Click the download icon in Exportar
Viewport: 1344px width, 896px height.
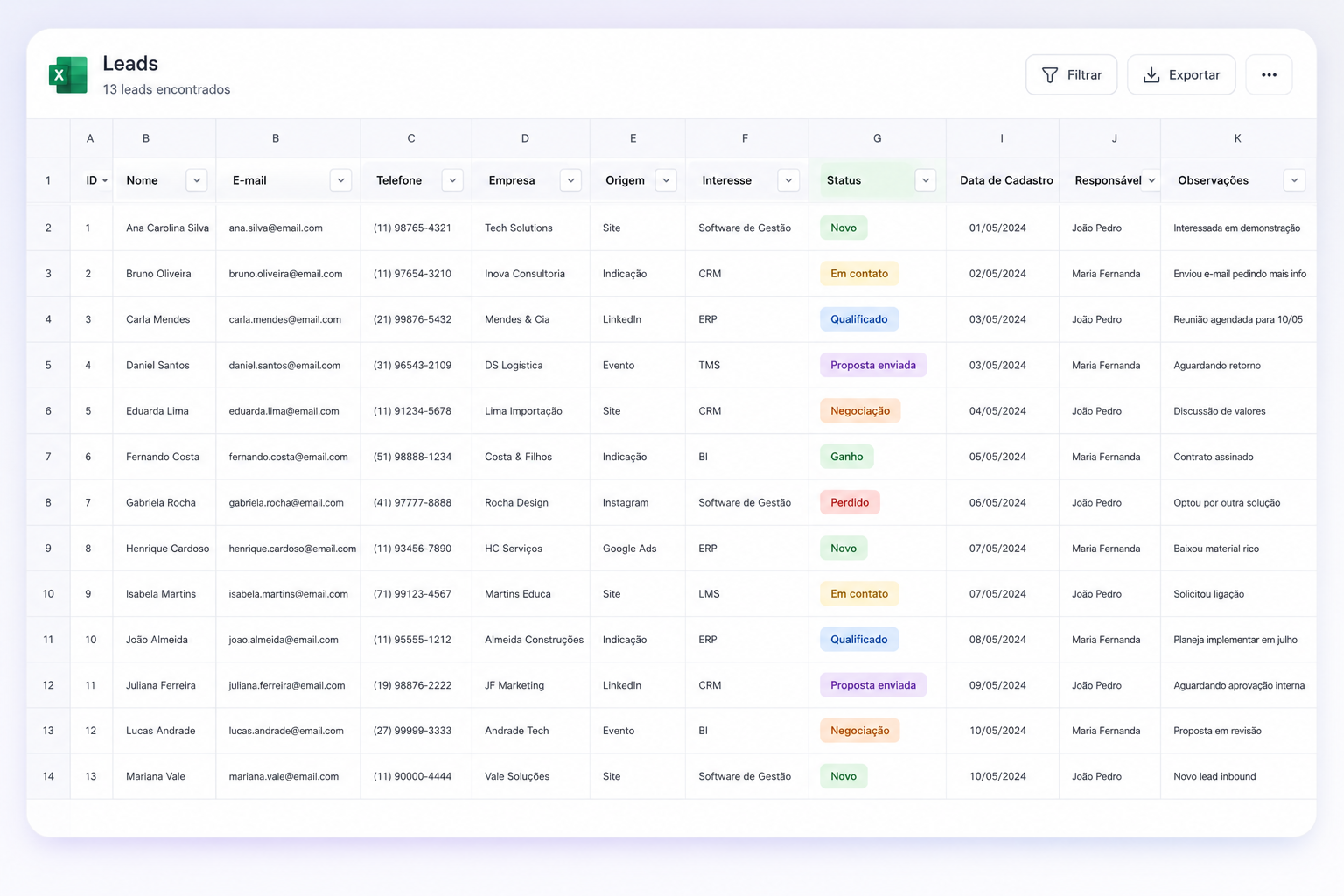click(x=1151, y=75)
